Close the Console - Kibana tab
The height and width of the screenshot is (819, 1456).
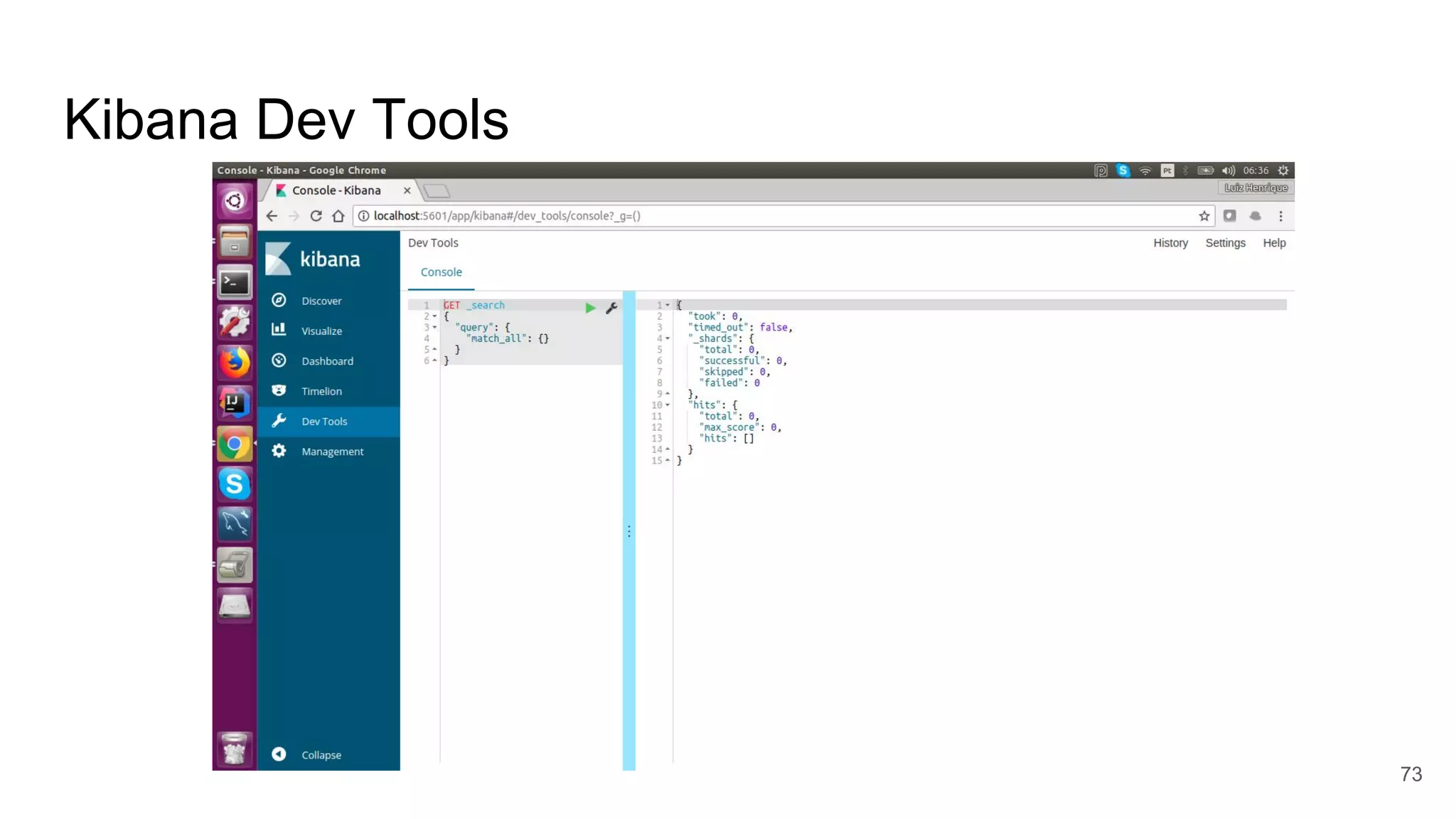(x=407, y=191)
